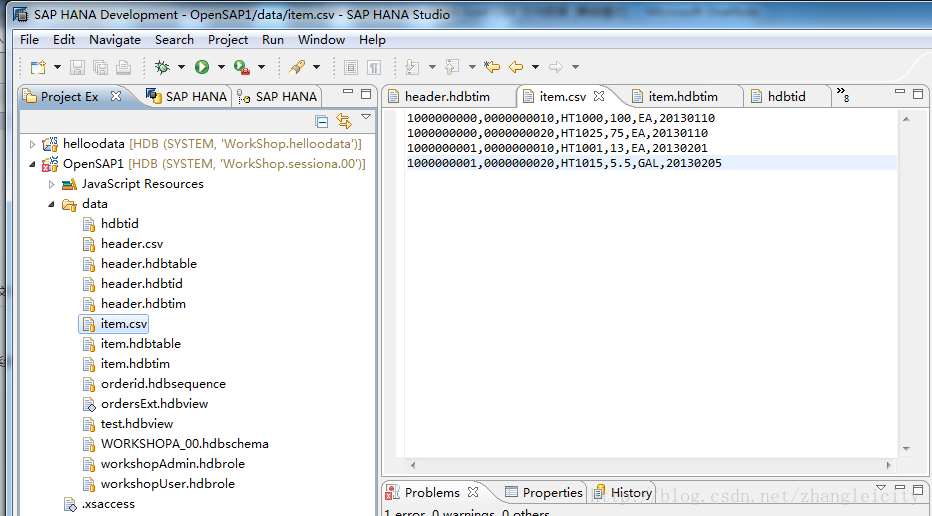
Task: Open the Run menu
Action: coord(273,40)
